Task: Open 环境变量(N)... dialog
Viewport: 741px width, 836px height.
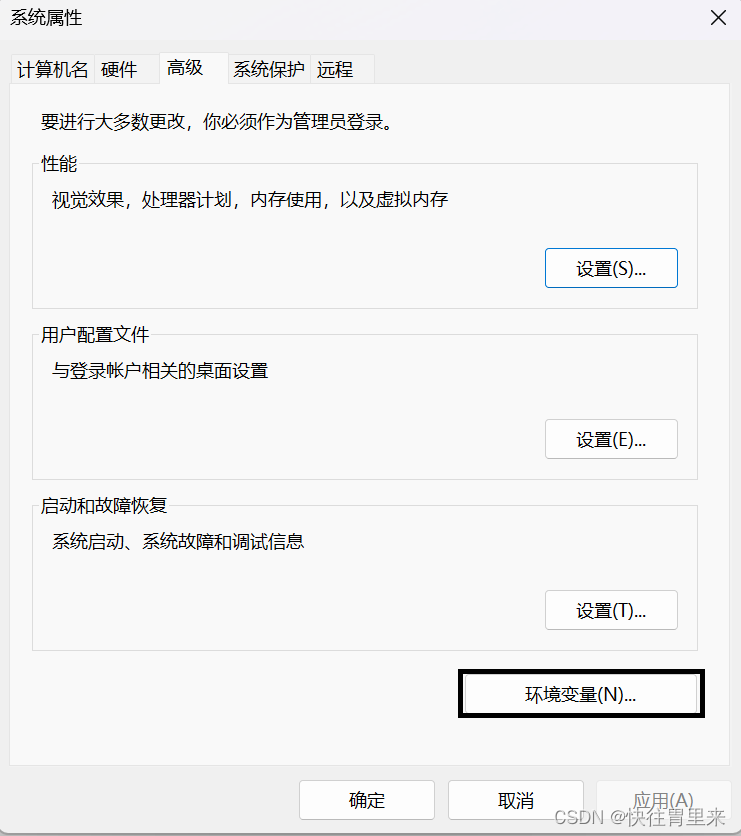Action: [x=581, y=694]
